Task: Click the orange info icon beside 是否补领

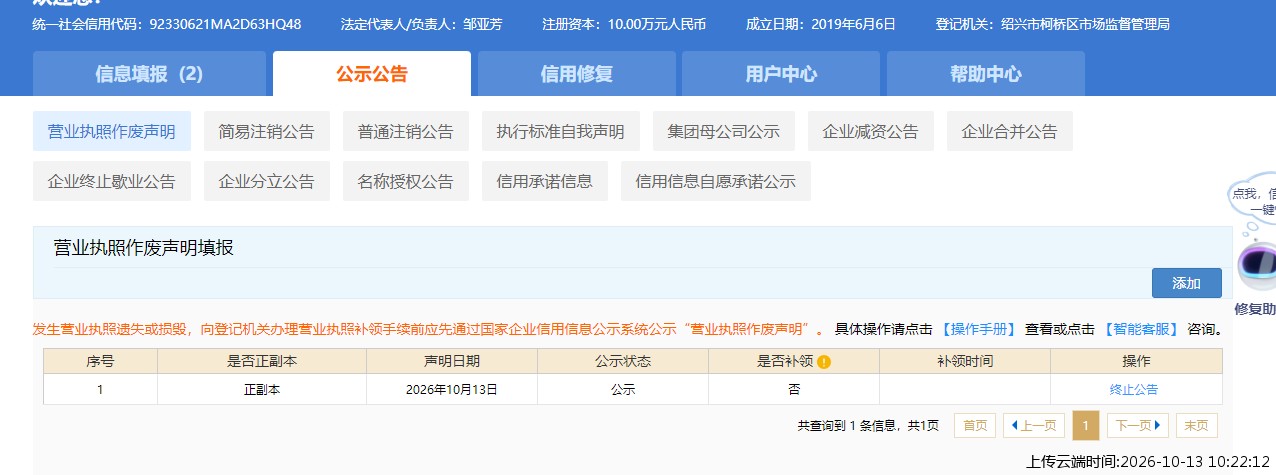Action: (824, 362)
